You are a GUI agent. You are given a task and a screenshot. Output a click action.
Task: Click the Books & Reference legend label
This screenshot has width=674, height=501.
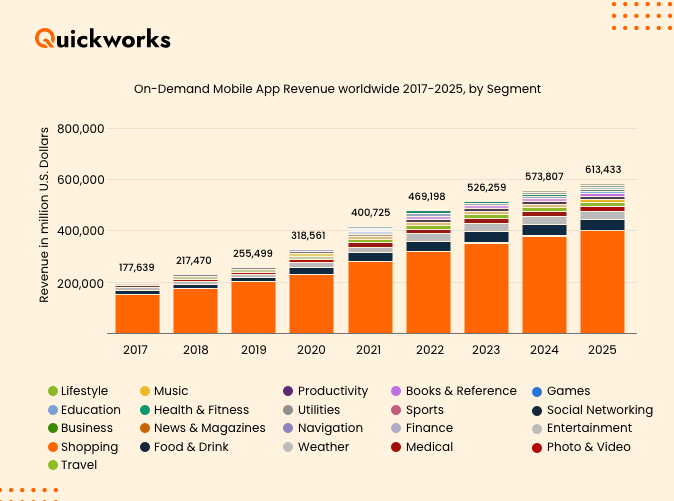click(x=461, y=391)
